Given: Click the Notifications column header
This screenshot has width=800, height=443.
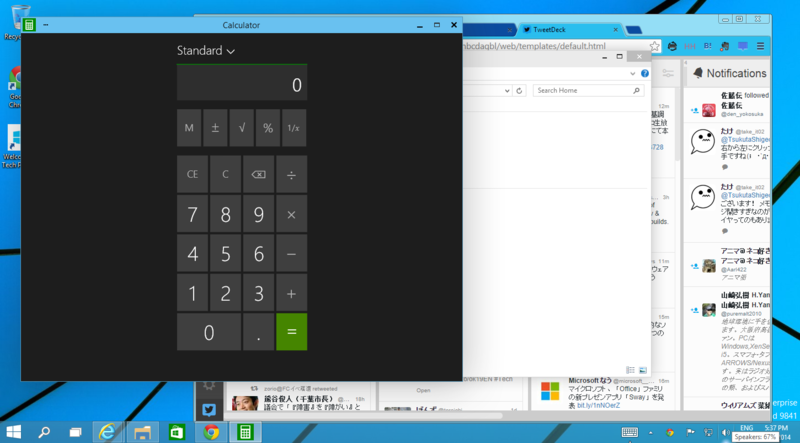Looking at the screenshot, I should 730,73.
